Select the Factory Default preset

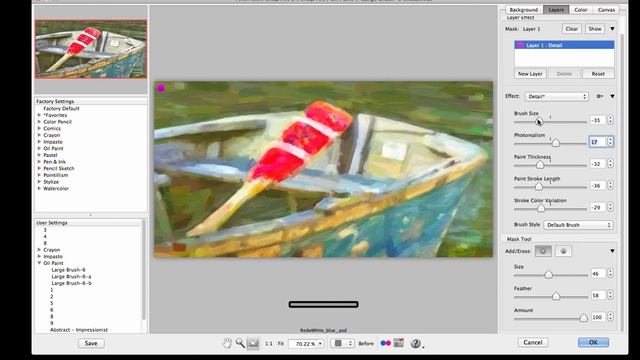tap(61, 109)
